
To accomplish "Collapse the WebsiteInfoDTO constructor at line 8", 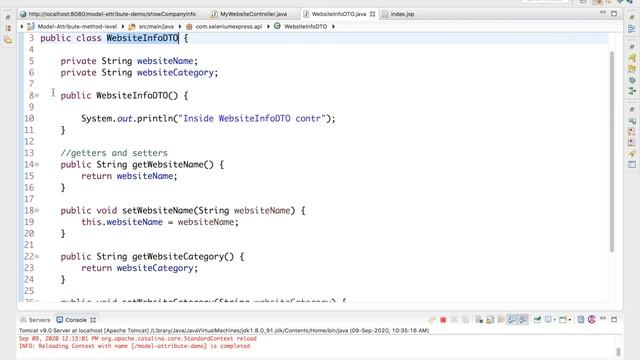I will pyautogui.click(x=37, y=96).
